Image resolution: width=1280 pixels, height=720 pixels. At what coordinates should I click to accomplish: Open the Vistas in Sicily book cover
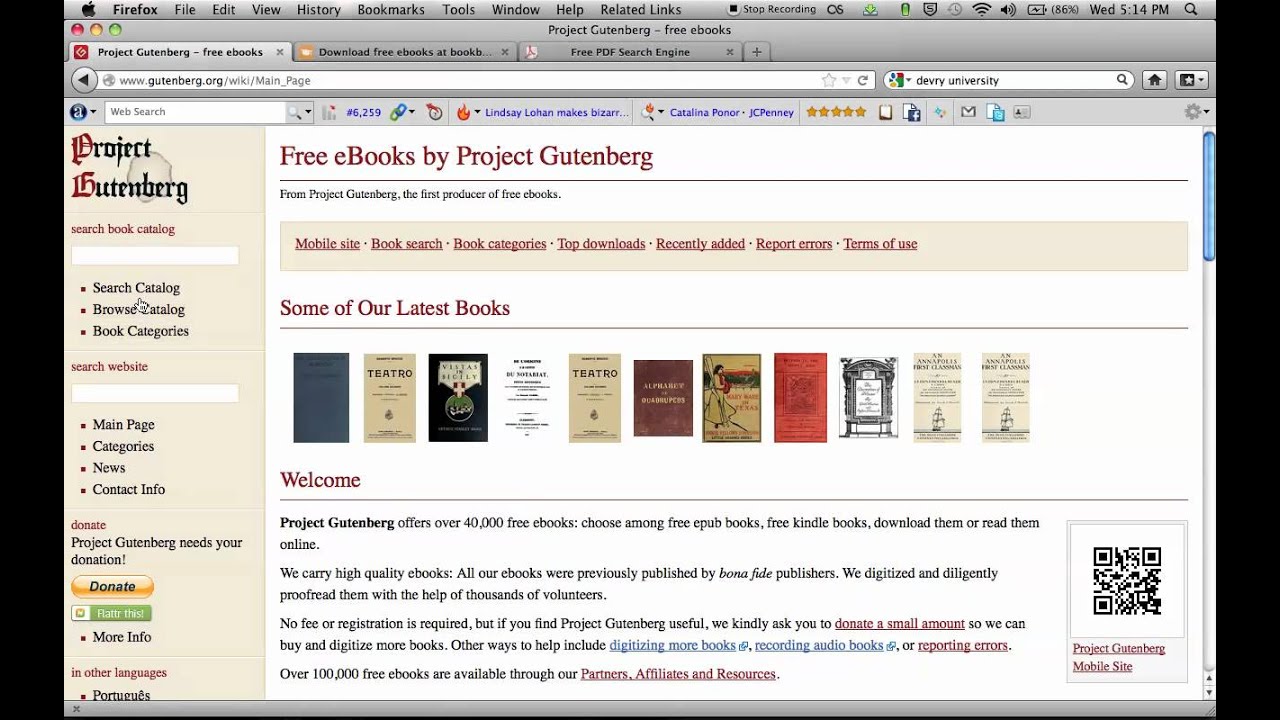458,398
